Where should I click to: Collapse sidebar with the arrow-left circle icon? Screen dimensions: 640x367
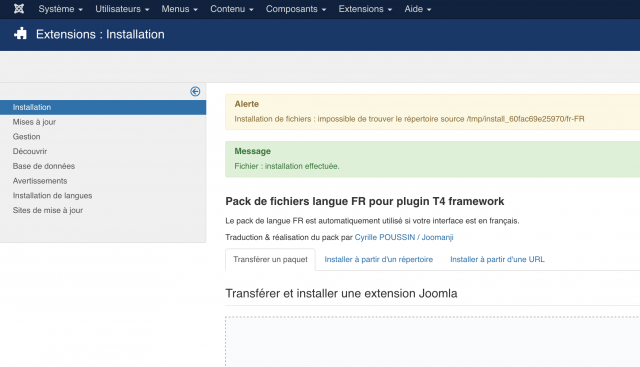pyautogui.click(x=195, y=91)
